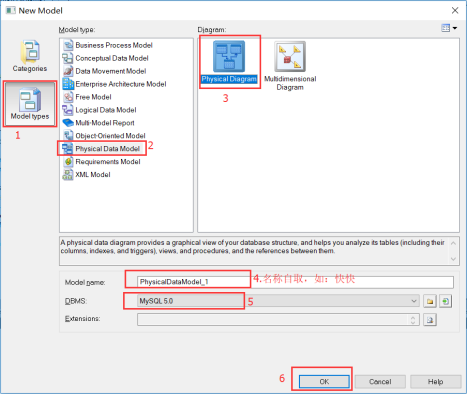Click the Enterprise Architecture Model icon

[68, 84]
